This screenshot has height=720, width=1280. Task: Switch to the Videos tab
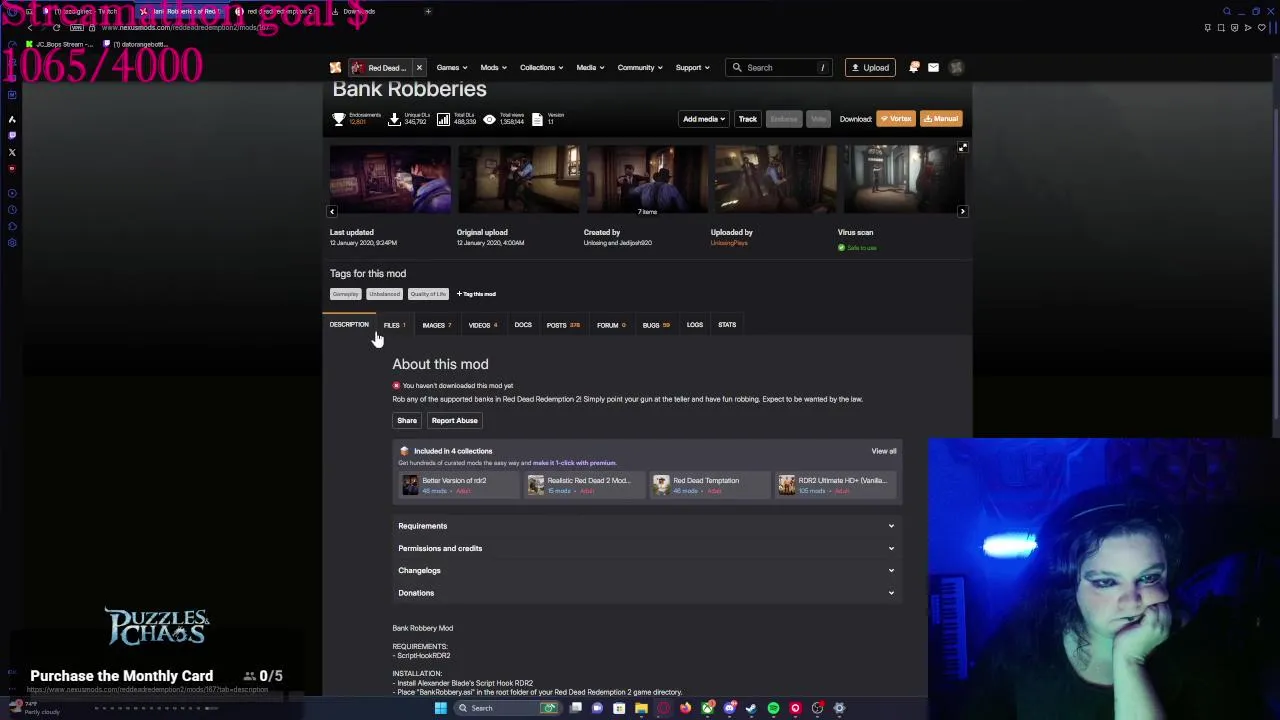click(x=482, y=325)
